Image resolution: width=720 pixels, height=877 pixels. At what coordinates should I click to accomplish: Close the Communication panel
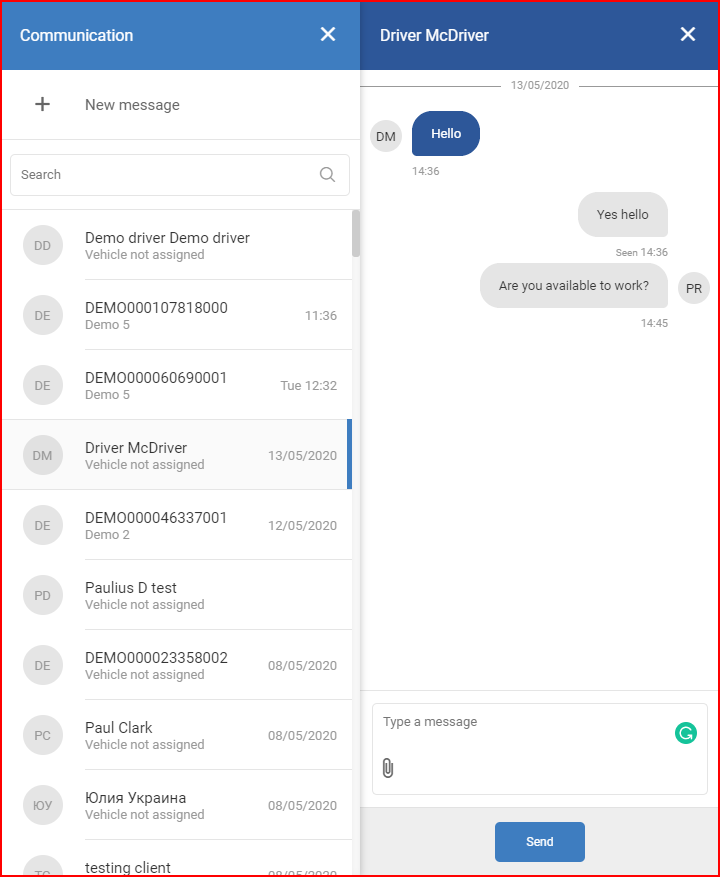tap(328, 35)
